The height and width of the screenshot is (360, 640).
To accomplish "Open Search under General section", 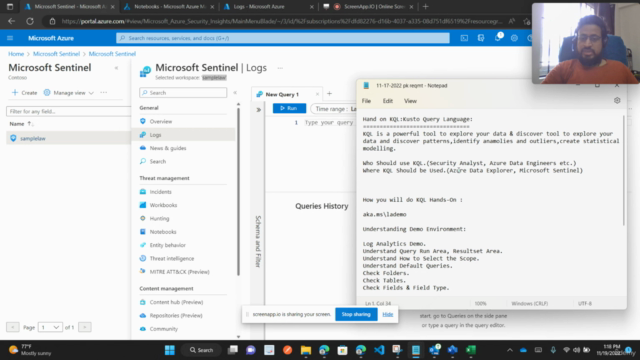I will (x=158, y=162).
